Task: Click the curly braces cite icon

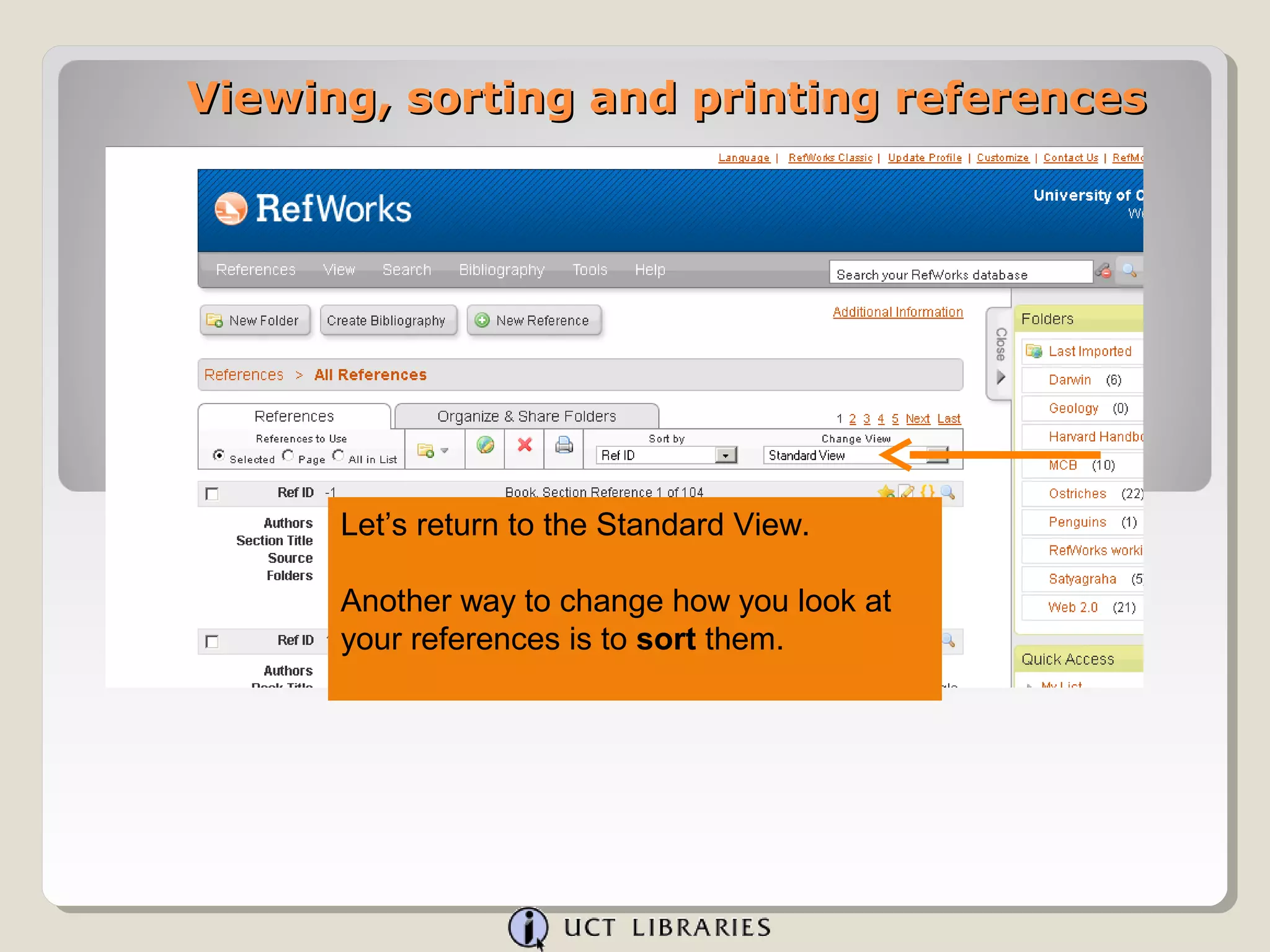Action: click(x=927, y=492)
